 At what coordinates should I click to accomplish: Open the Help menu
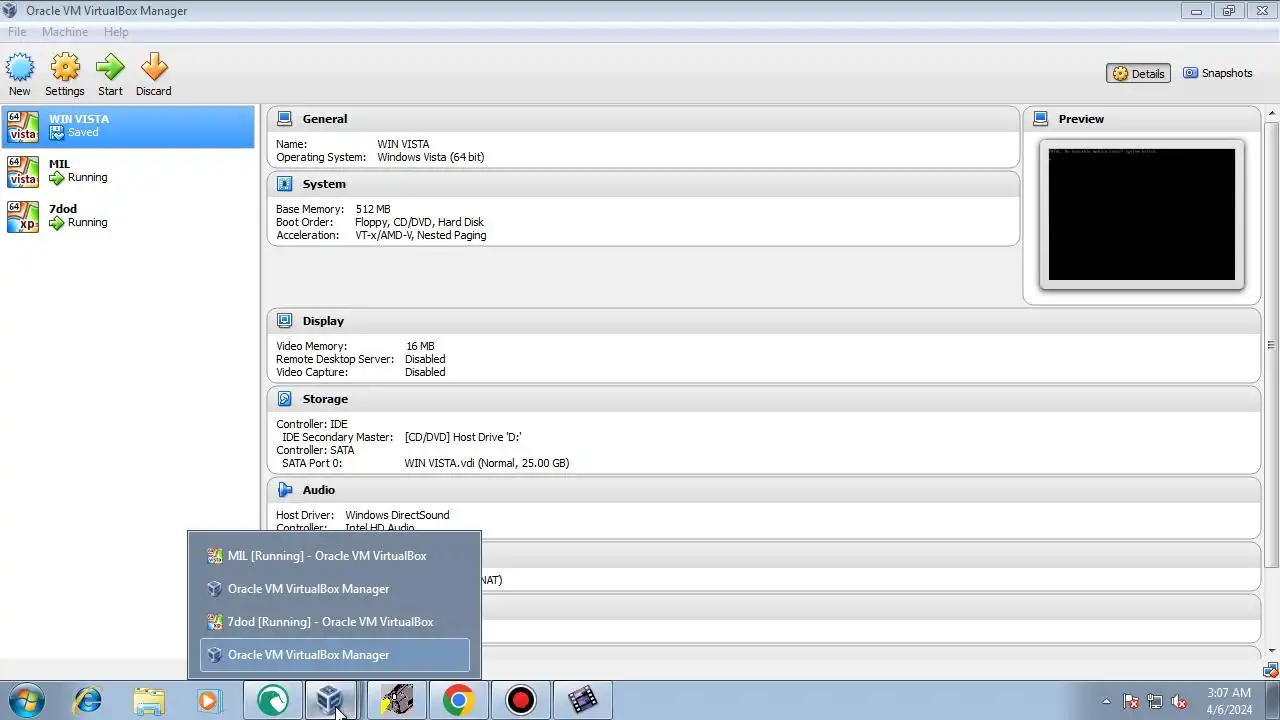(x=116, y=32)
